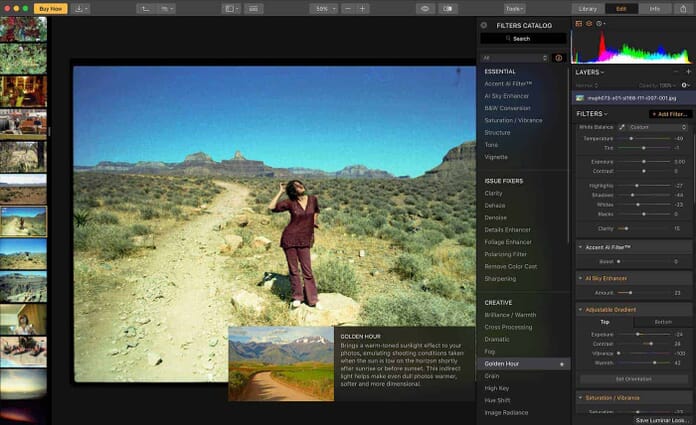Switch to the Library tab
This screenshot has height=425, width=696.
587,8
